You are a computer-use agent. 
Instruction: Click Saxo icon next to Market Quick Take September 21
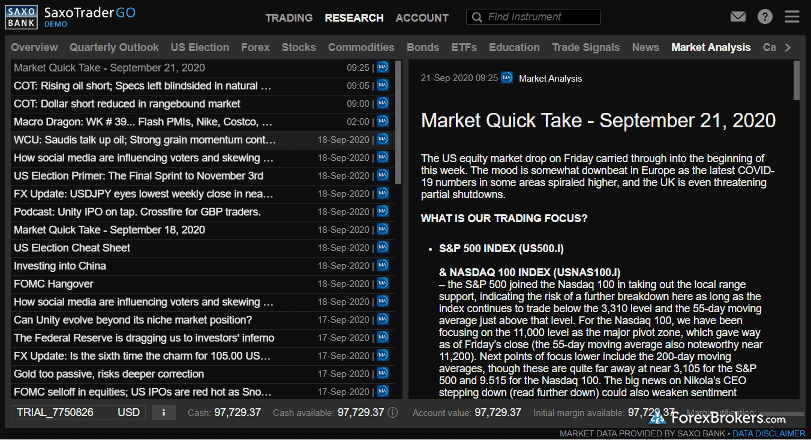pyautogui.click(x=383, y=67)
